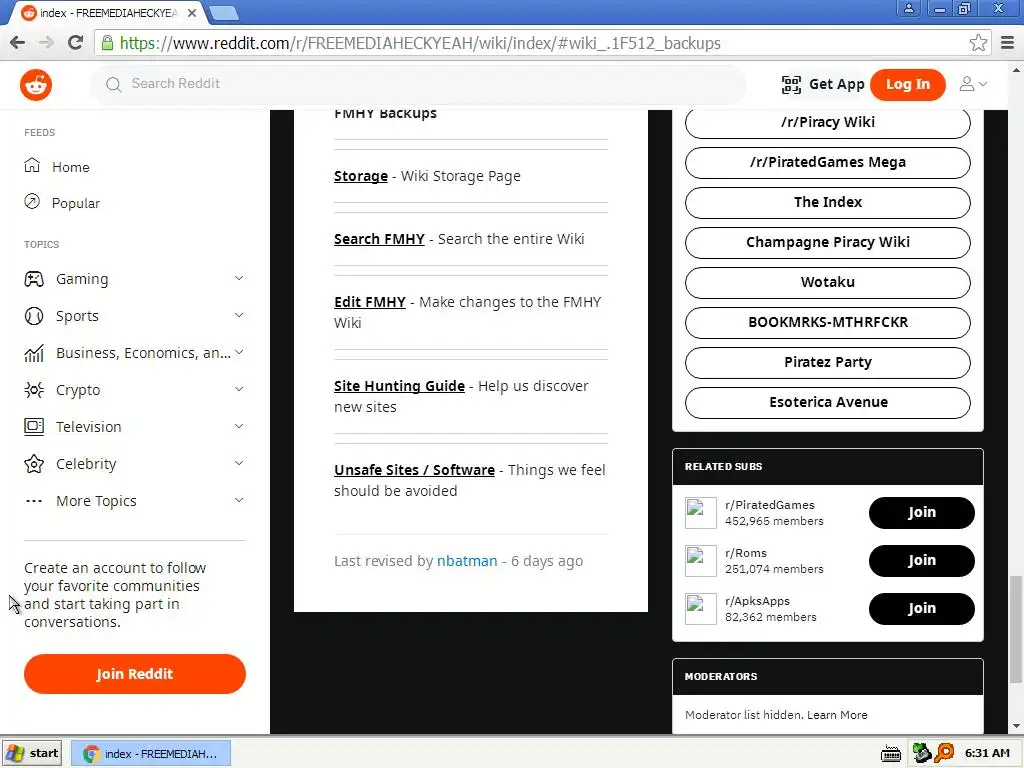Click the Sports ball icon
Screen dimensions: 1024x768
pos(34,316)
